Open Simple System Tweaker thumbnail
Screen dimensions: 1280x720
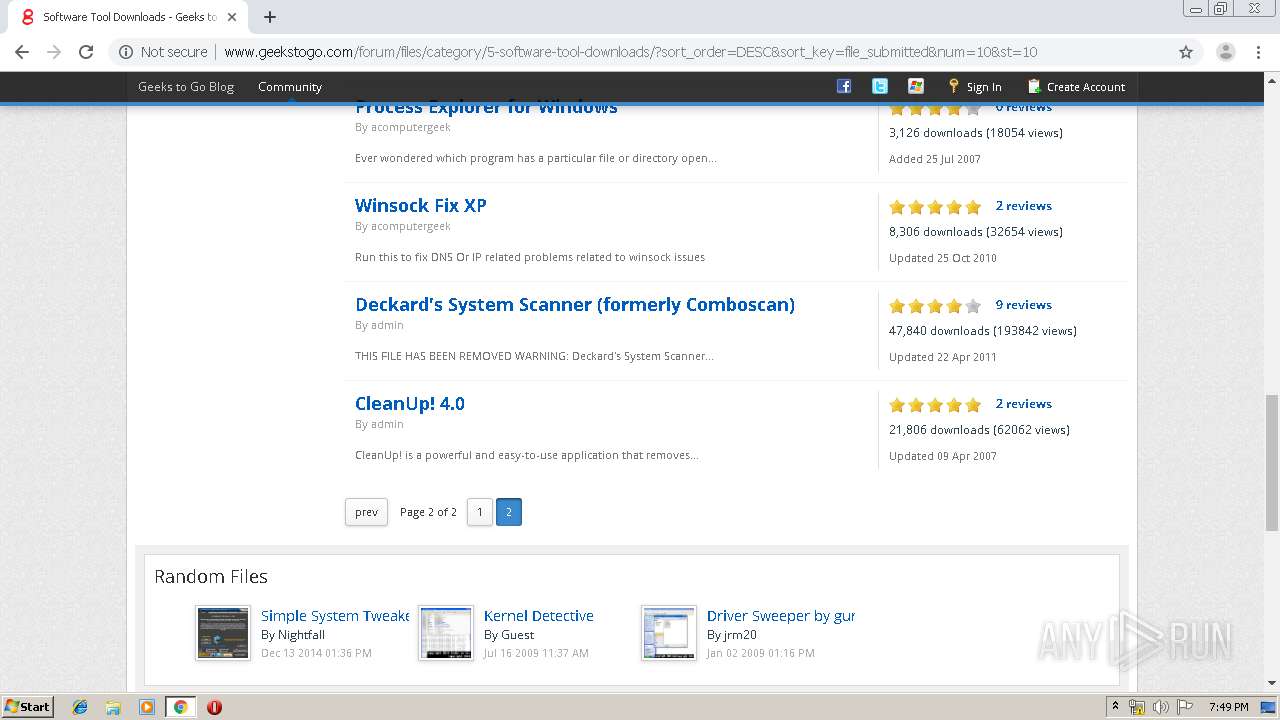click(x=223, y=633)
